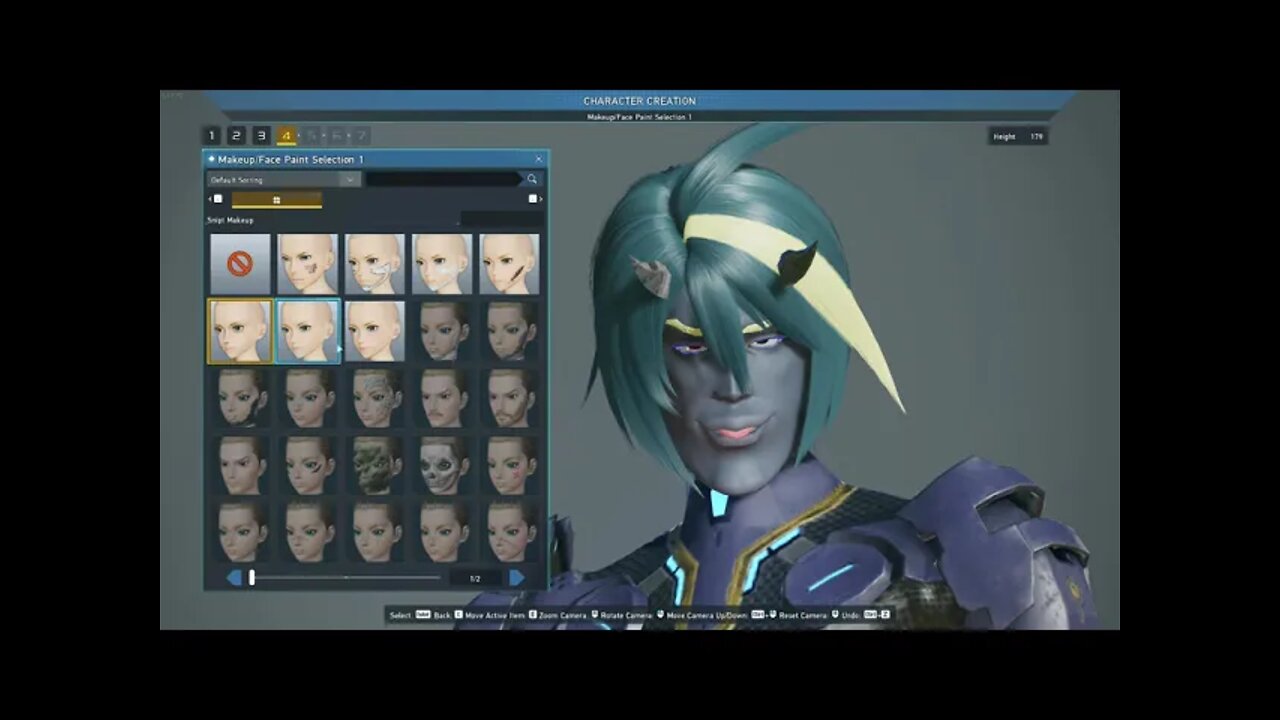The image size is (1280, 720).
Task: Choose the chin-strap beard face thumbnail
Action: [x=240, y=398]
